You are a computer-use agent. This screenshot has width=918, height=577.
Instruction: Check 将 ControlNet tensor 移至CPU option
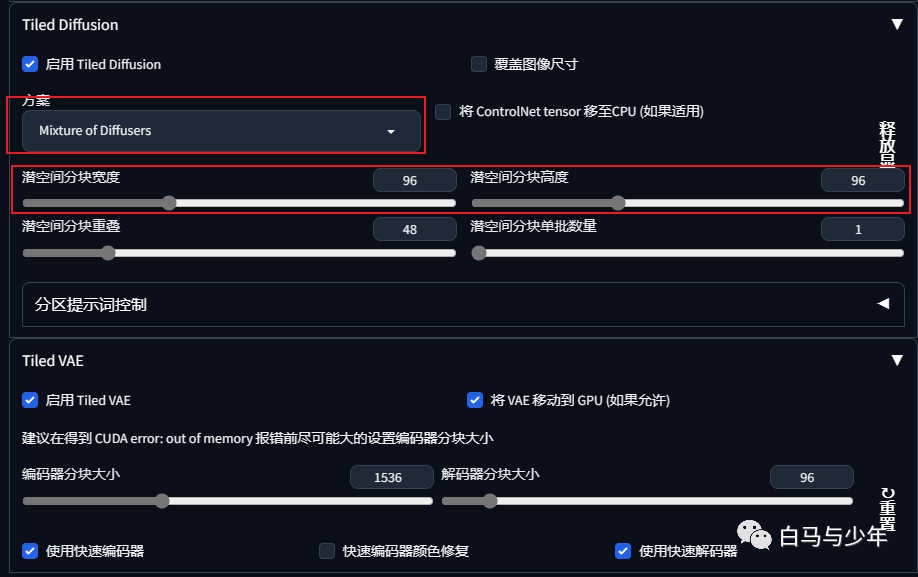[x=443, y=111]
